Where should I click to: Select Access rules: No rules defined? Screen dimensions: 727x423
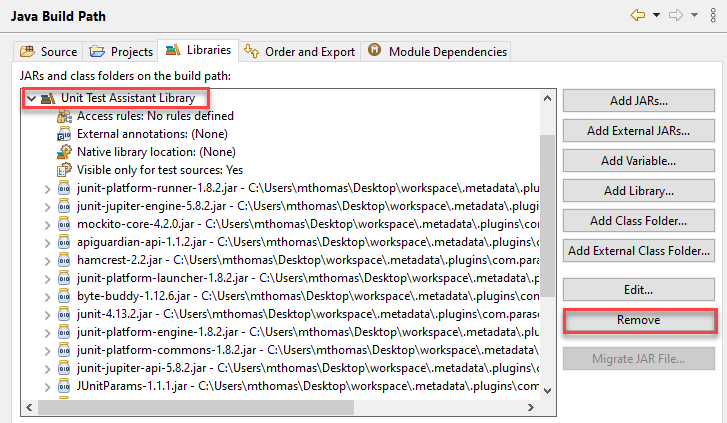click(155, 116)
